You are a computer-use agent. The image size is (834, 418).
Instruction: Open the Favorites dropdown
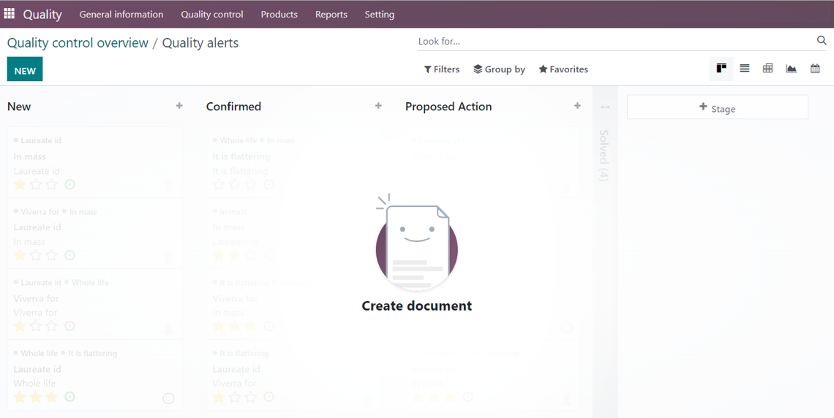(x=563, y=69)
